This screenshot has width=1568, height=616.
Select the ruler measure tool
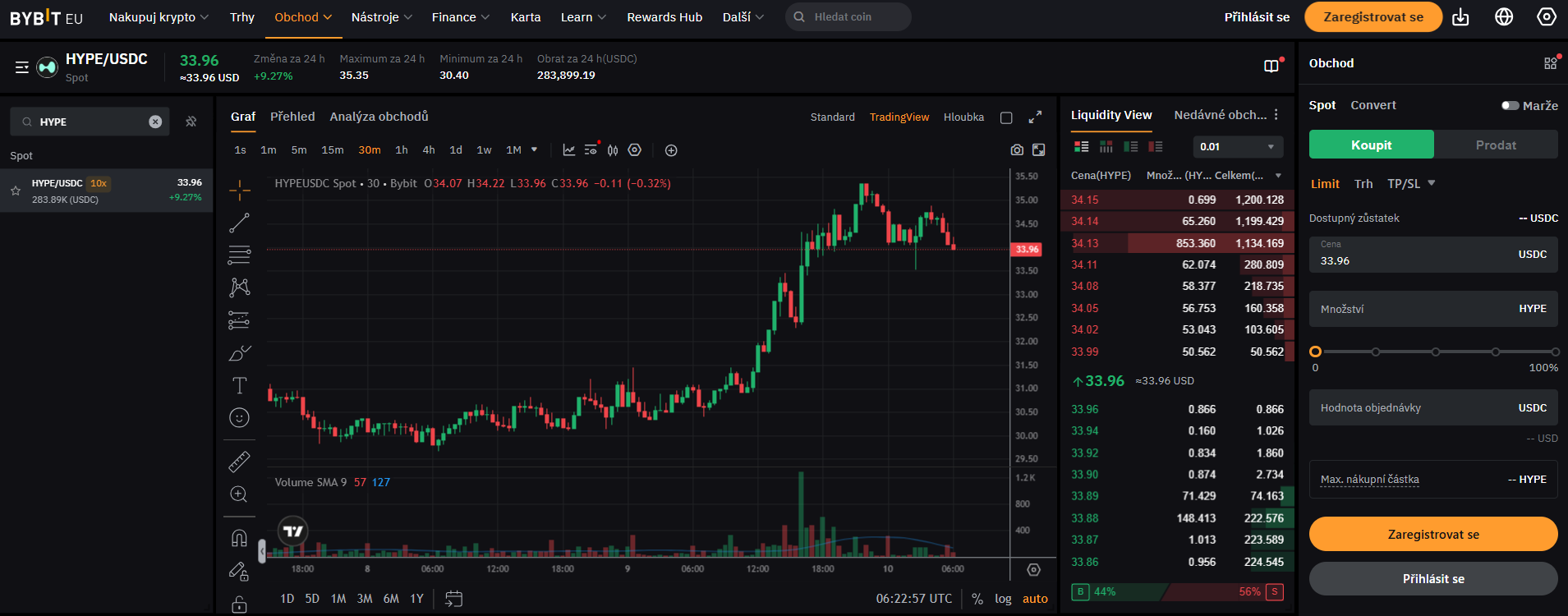click(239, 462)
